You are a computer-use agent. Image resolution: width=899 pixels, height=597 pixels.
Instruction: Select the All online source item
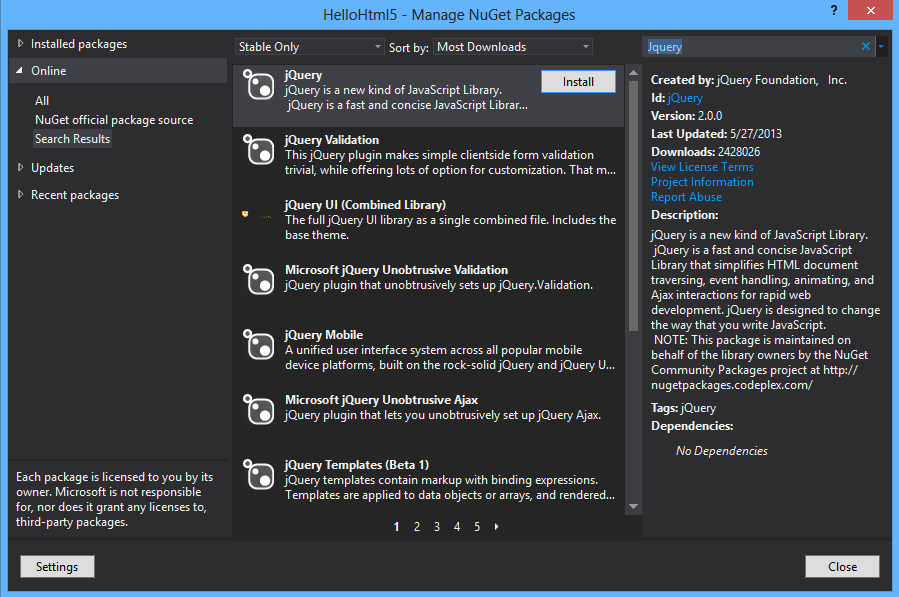42,101
